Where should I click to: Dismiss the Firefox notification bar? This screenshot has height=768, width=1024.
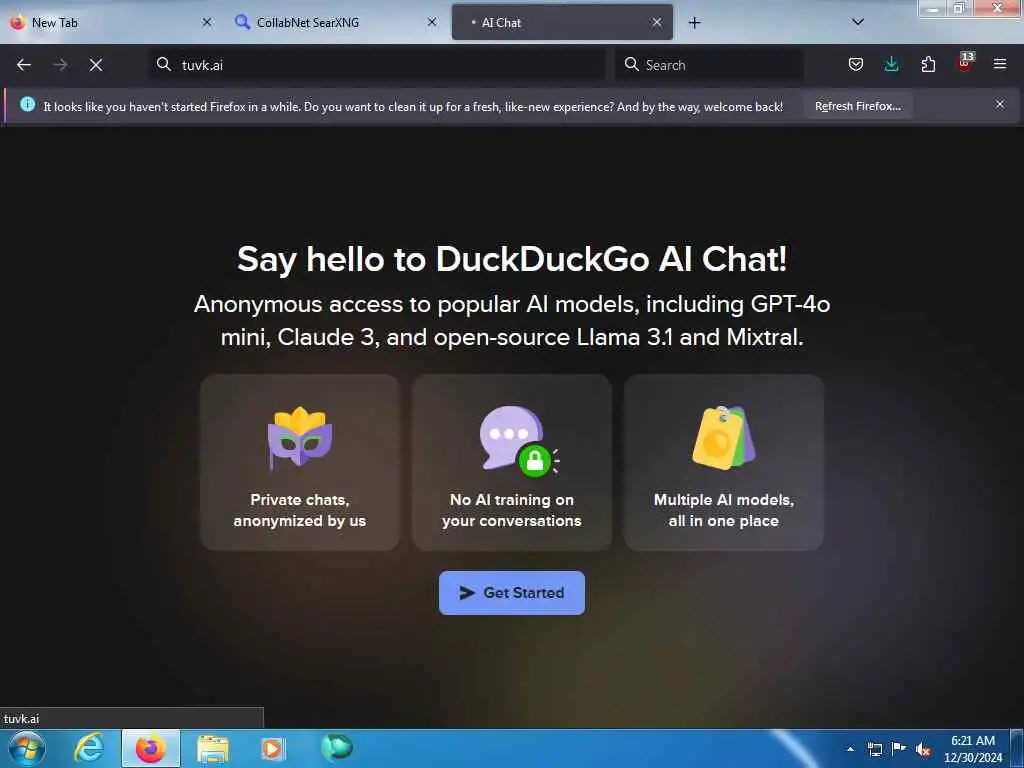point(1000,104)
